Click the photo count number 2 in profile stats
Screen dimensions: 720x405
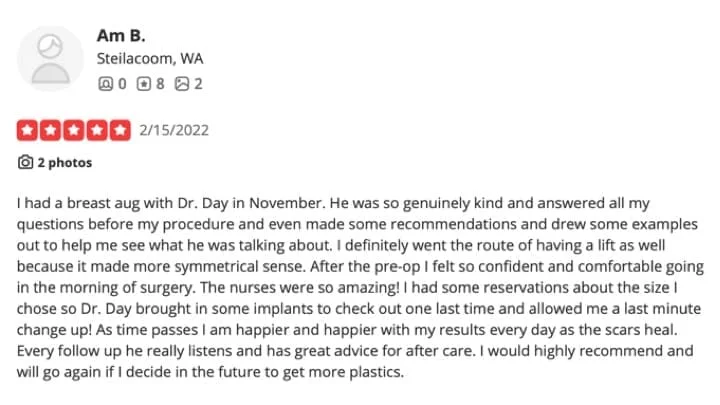pos(198,84)
